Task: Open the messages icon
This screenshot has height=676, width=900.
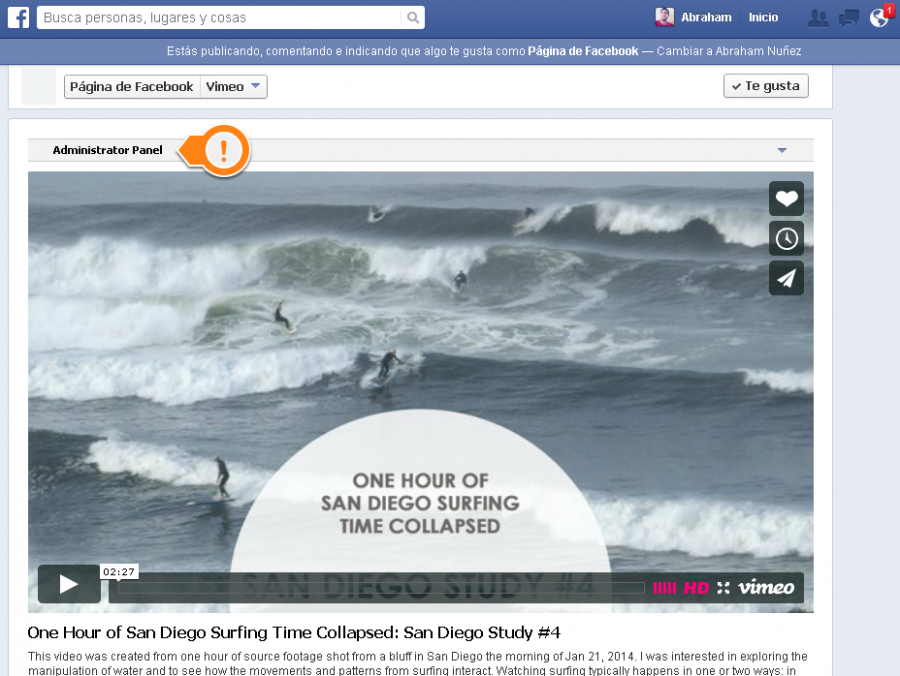Action: click(849, 18)
